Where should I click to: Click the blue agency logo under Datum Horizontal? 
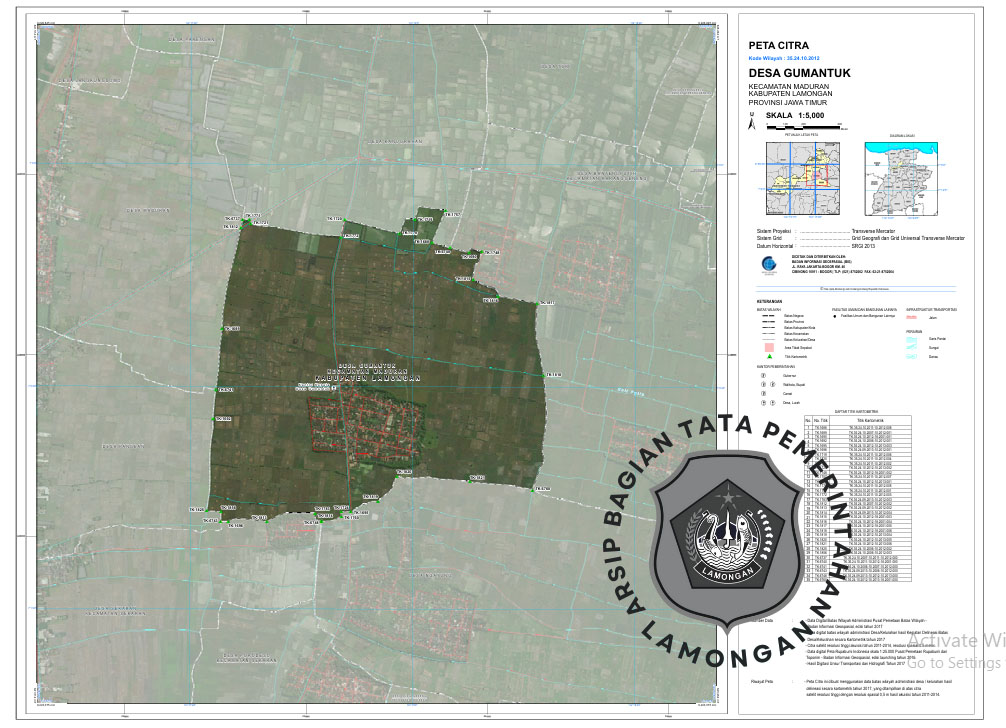tap(767, 264)
